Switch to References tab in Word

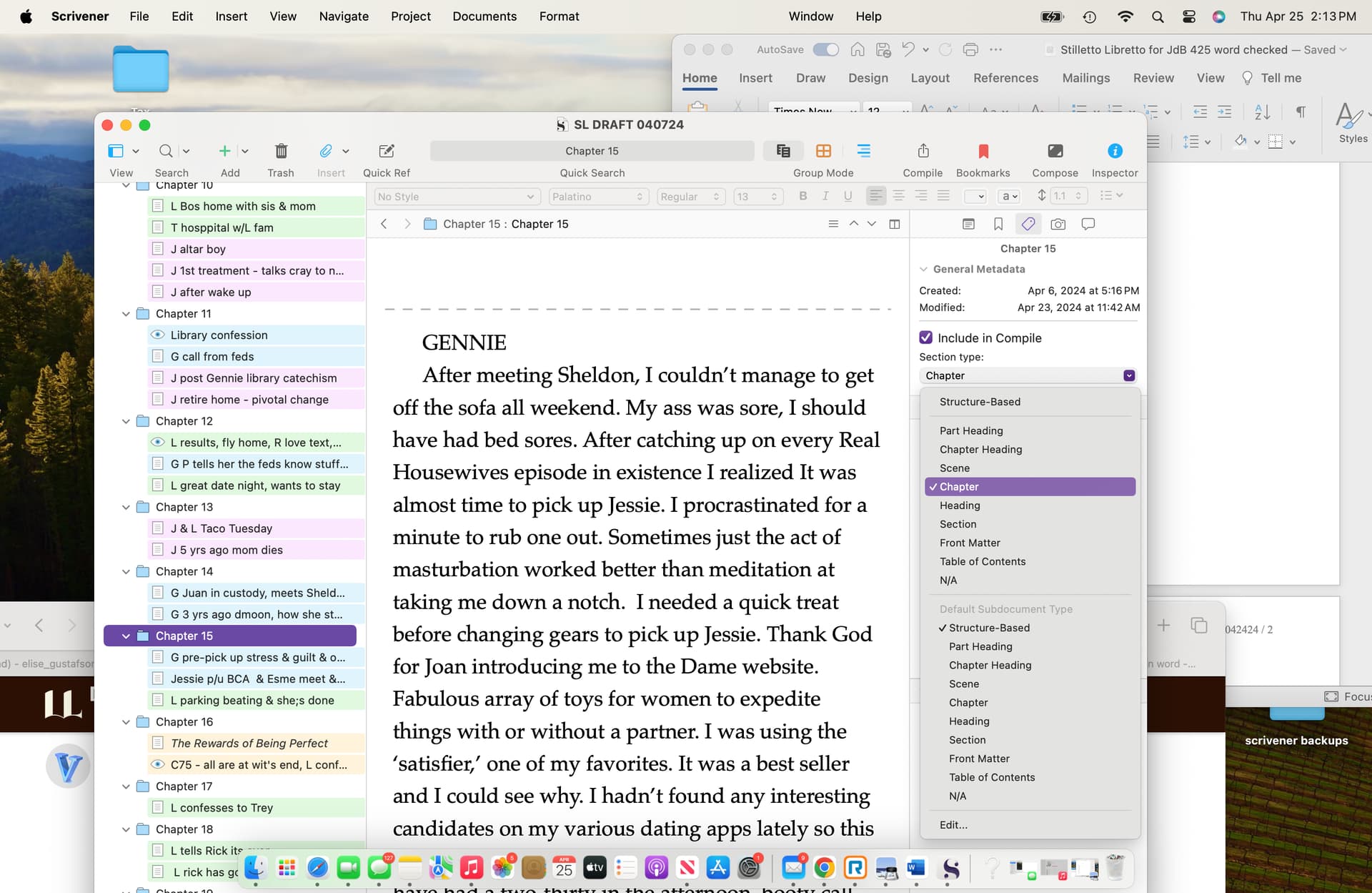pos(1005,78)
